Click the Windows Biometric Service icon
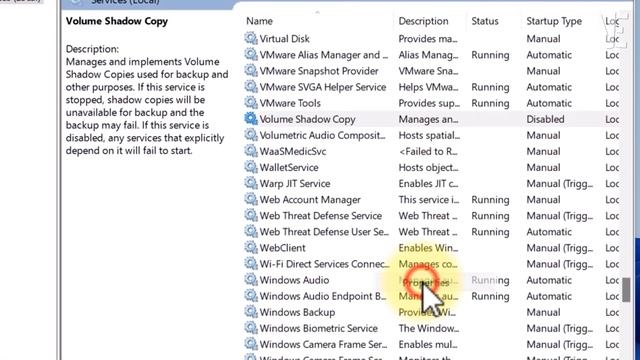The width and height of the screenshot is (640, 360). tap(251, 328)
